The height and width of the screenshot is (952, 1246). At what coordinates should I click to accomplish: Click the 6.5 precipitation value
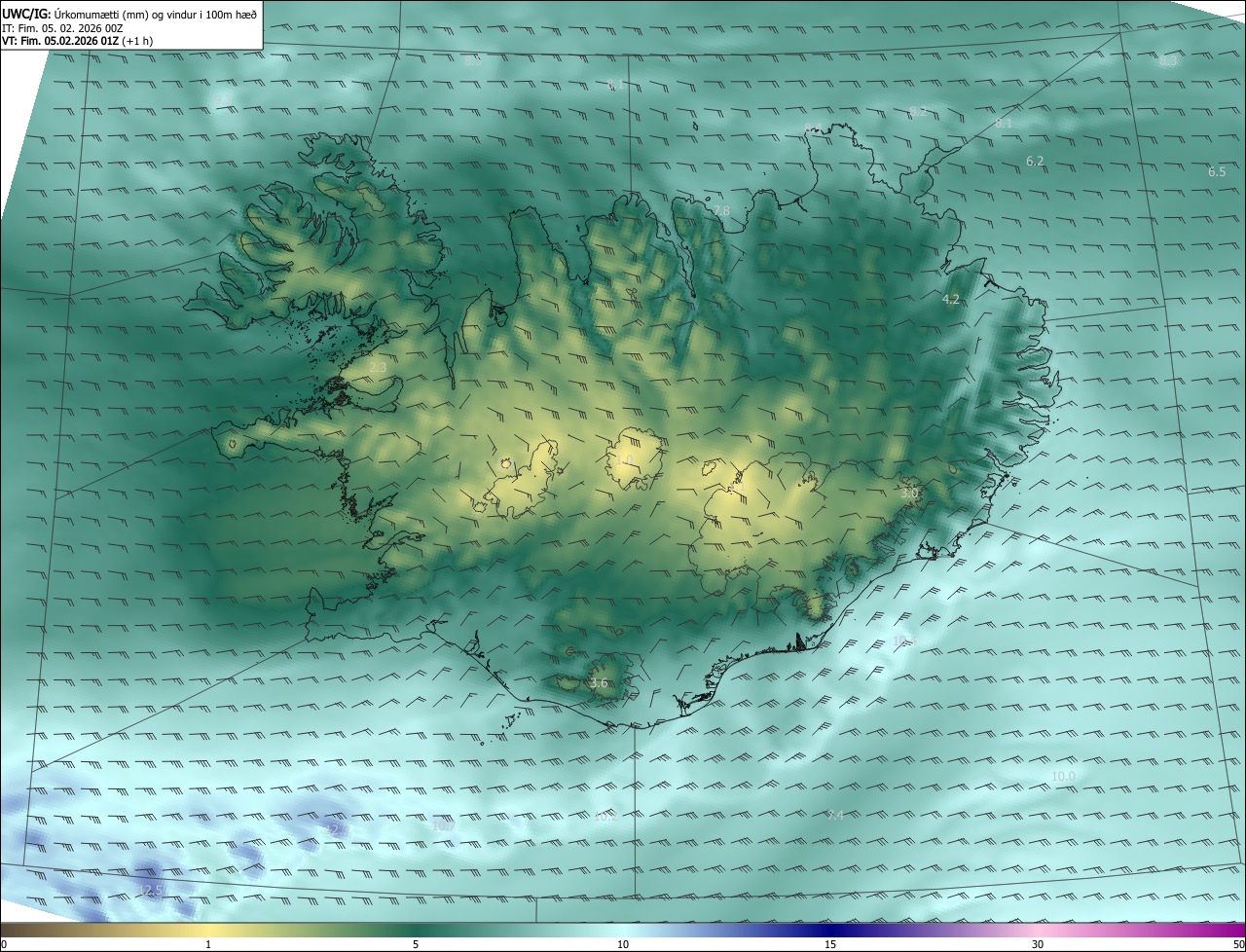(x=1217, y=171)
